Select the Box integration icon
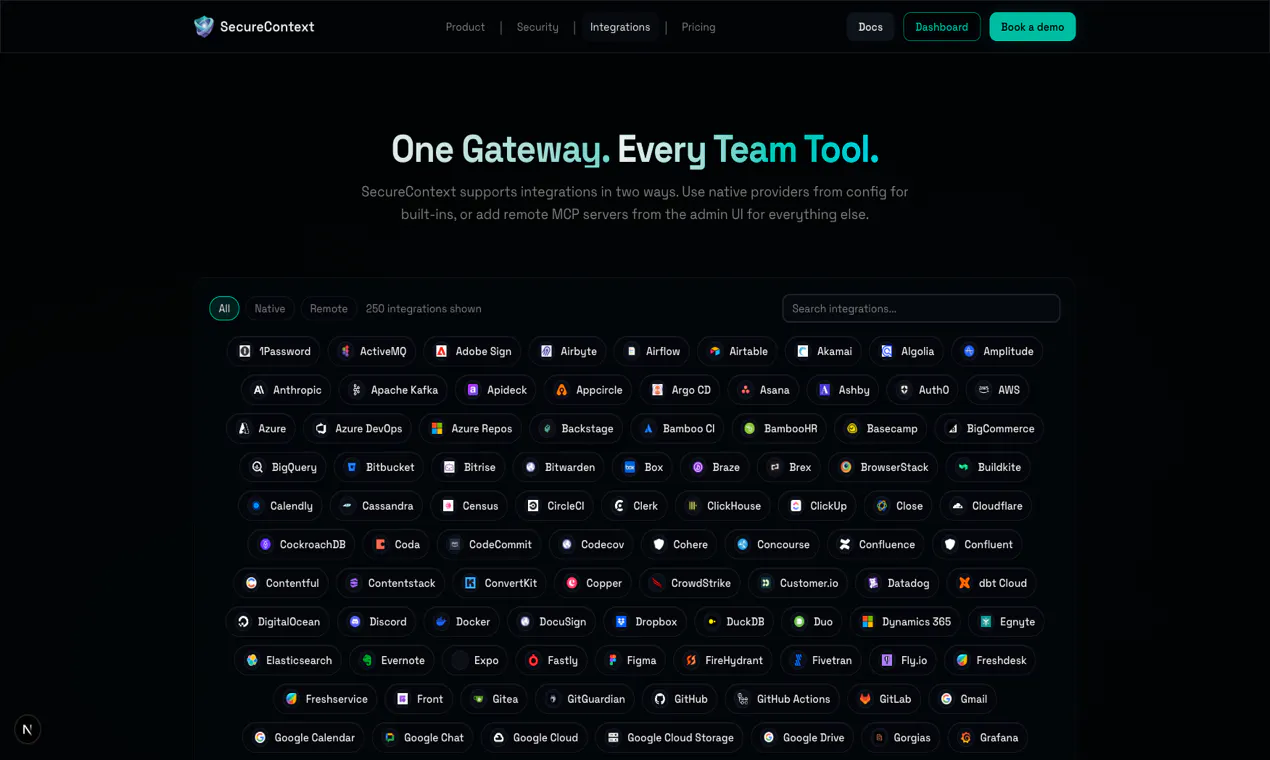The height and width of the screenshot is (760, 1270). pyautogui.click(x=630, y=468)
